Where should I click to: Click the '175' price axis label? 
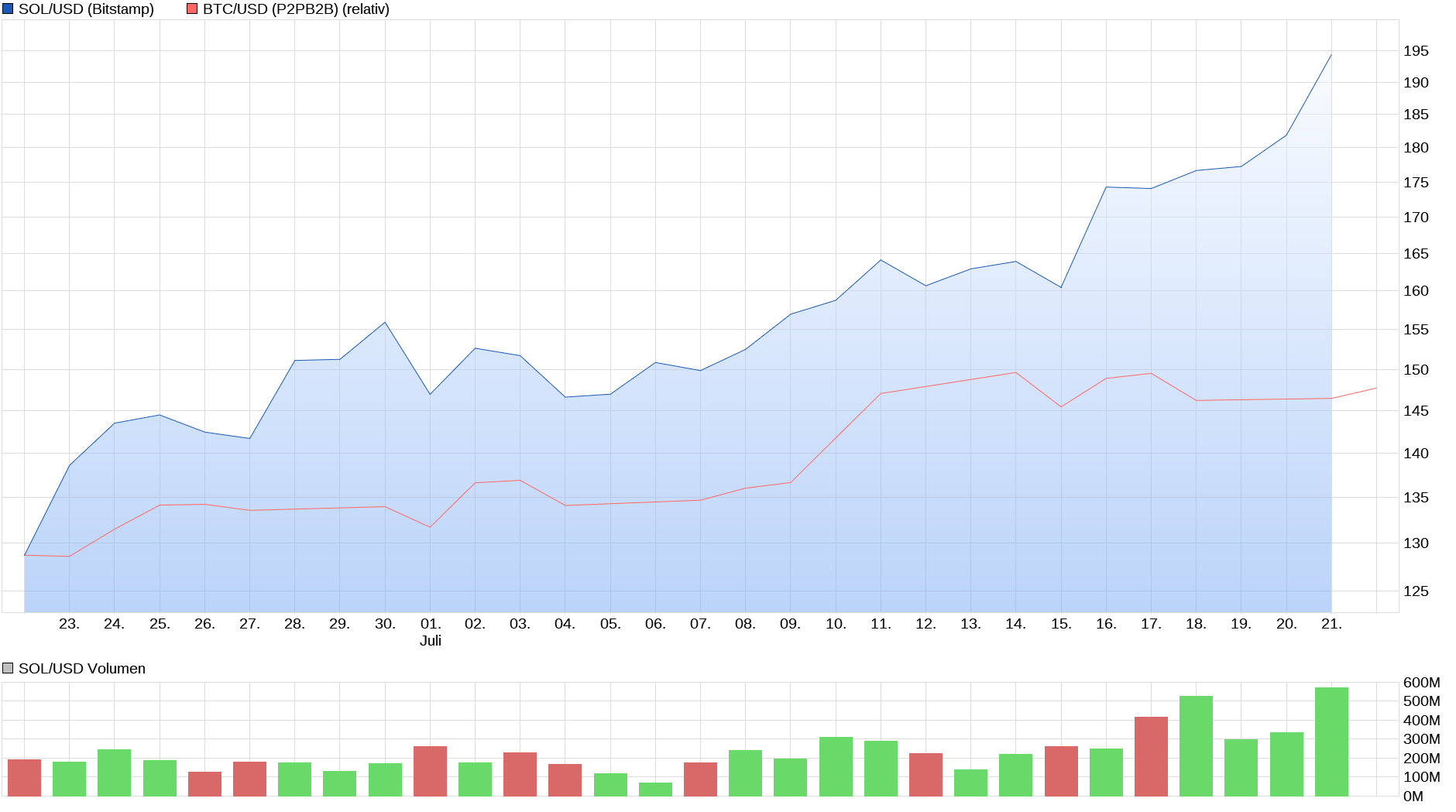[x=1416, y=183]
